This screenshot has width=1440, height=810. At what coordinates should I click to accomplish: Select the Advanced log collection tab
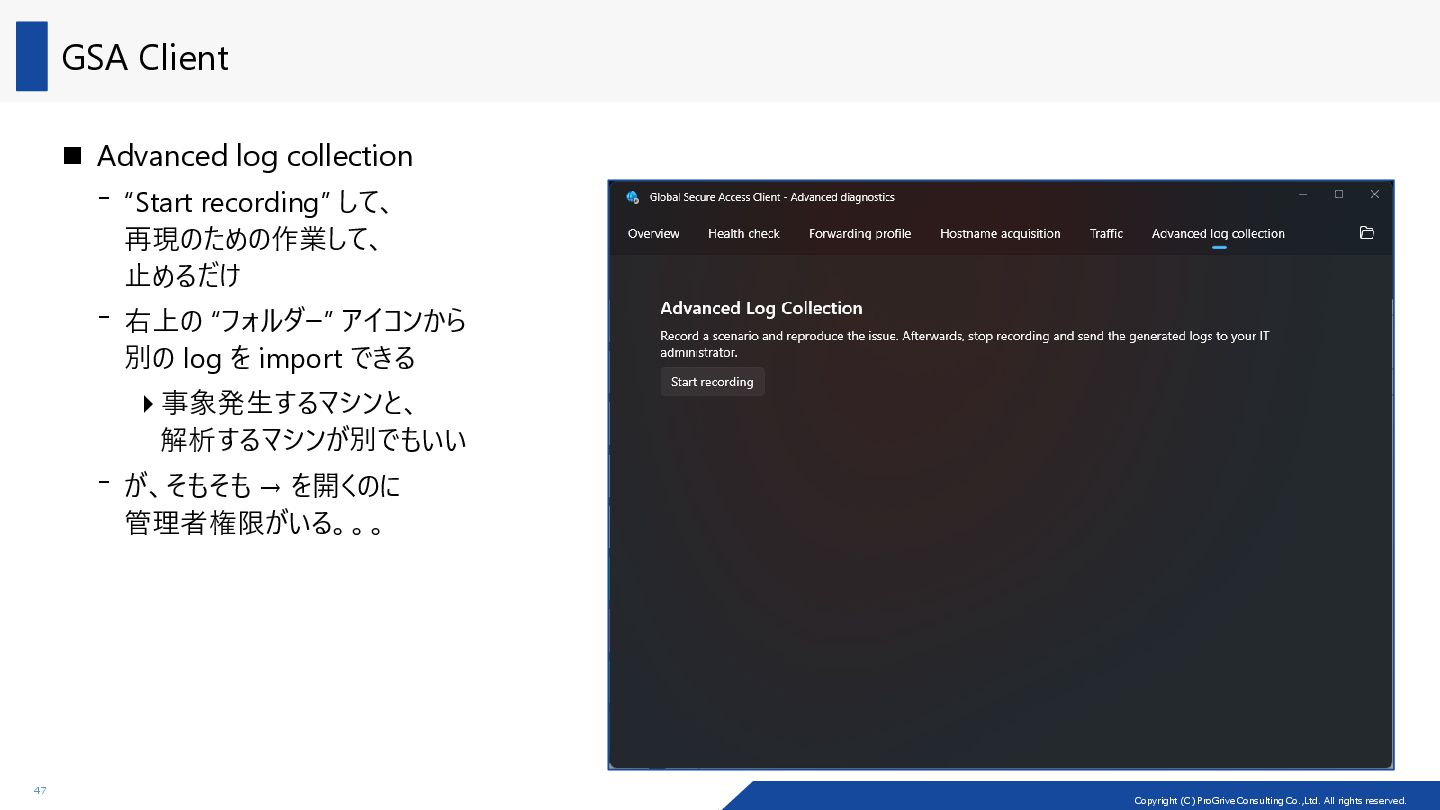tap(1218, 234)
